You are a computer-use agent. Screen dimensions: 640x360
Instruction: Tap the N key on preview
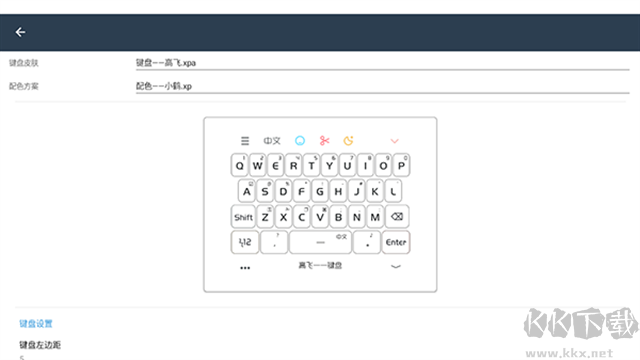pos(357,217)
